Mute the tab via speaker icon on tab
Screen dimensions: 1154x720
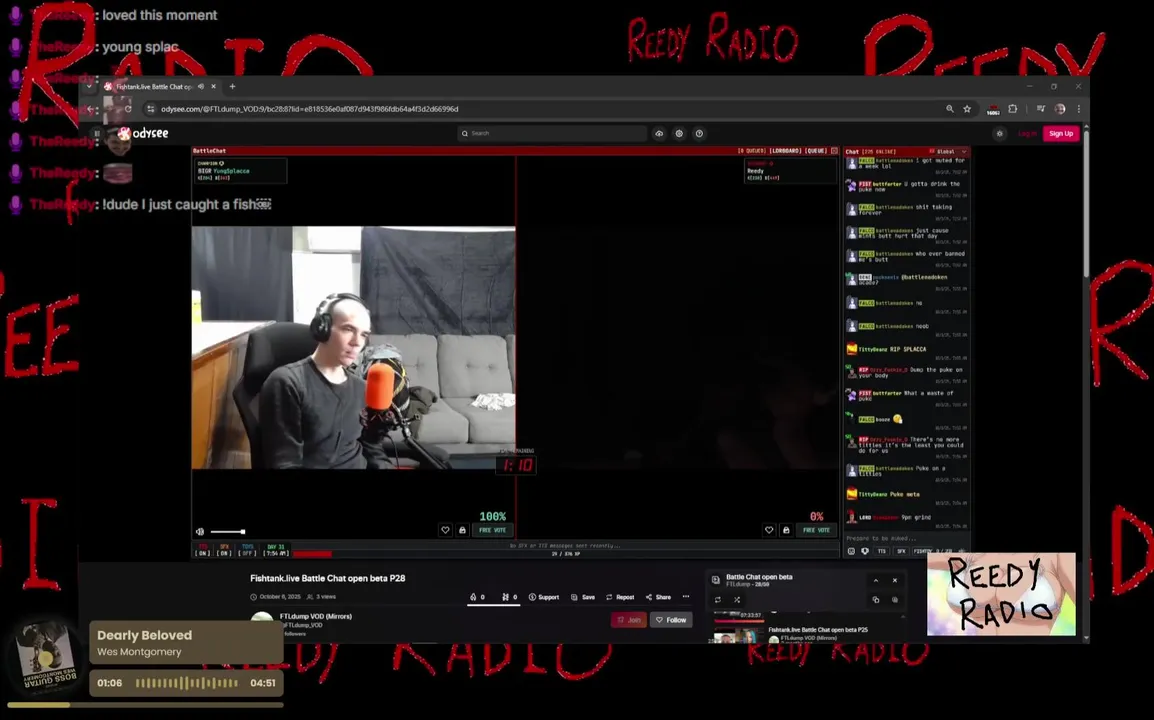click(x=201, y=86)
